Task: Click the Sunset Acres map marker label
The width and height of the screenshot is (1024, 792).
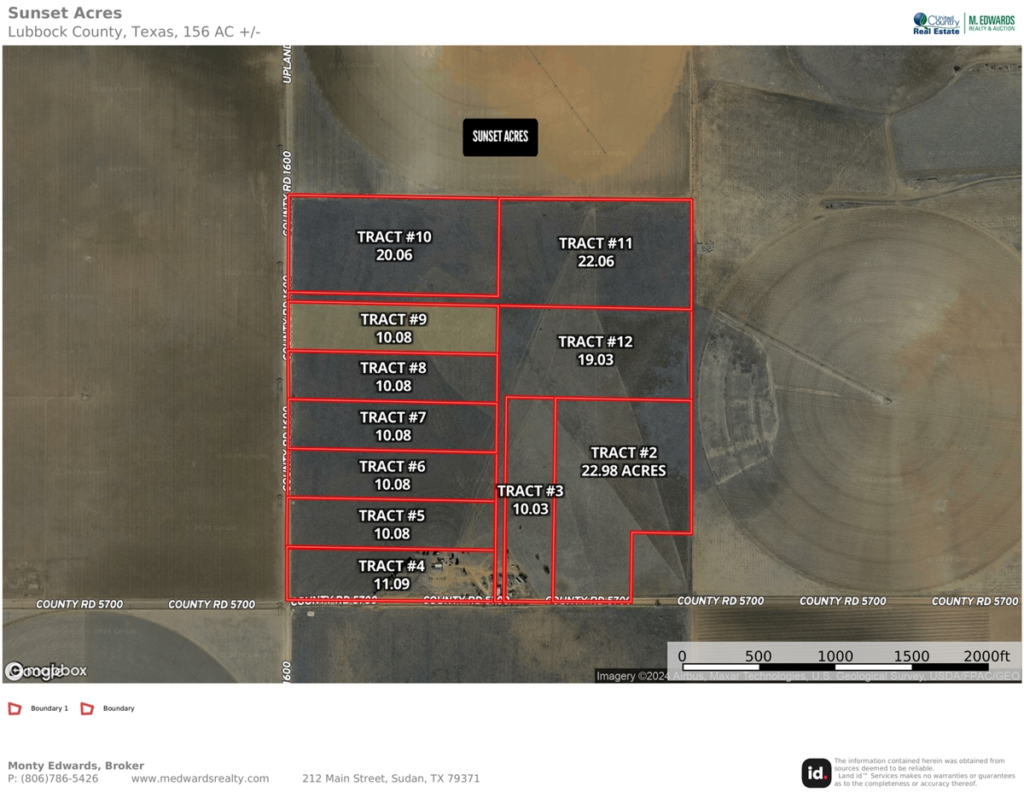Action: (500, 138)
